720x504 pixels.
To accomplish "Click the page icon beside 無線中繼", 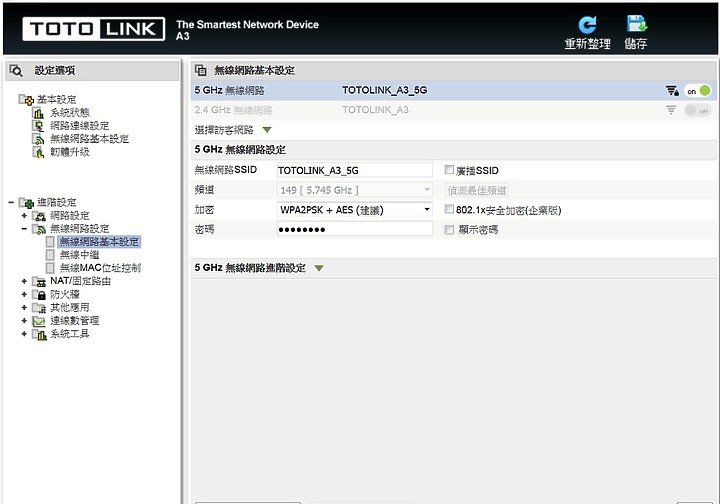I will pos(50,255).
